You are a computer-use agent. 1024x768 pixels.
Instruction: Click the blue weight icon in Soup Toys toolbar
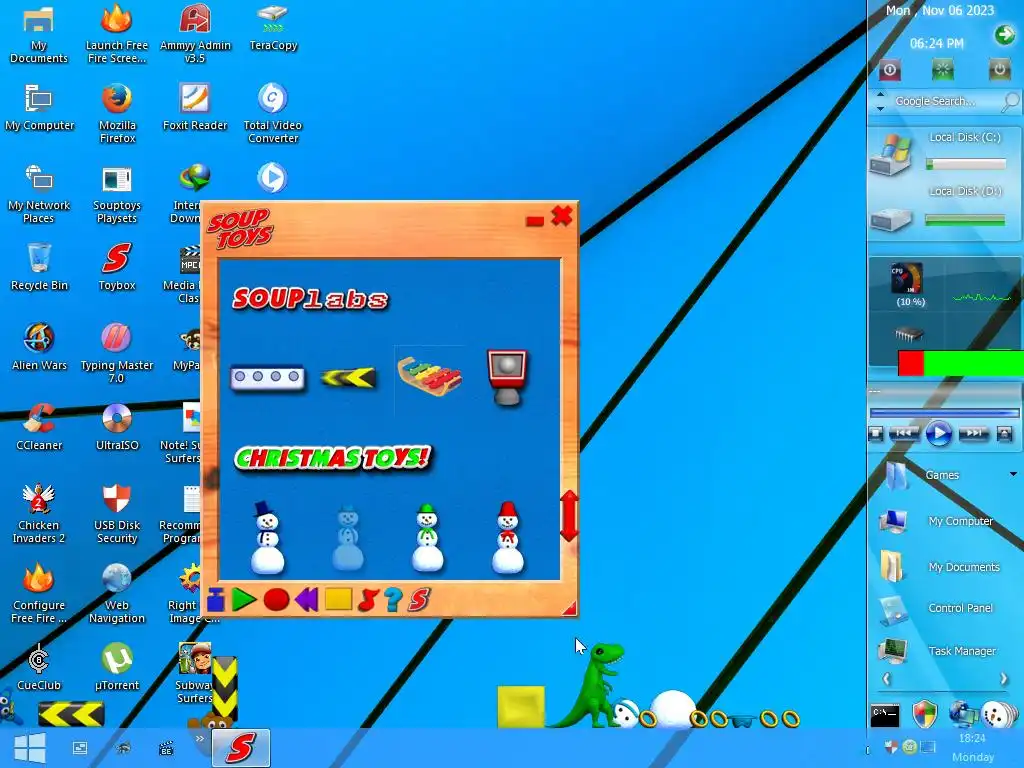point(216,600)
